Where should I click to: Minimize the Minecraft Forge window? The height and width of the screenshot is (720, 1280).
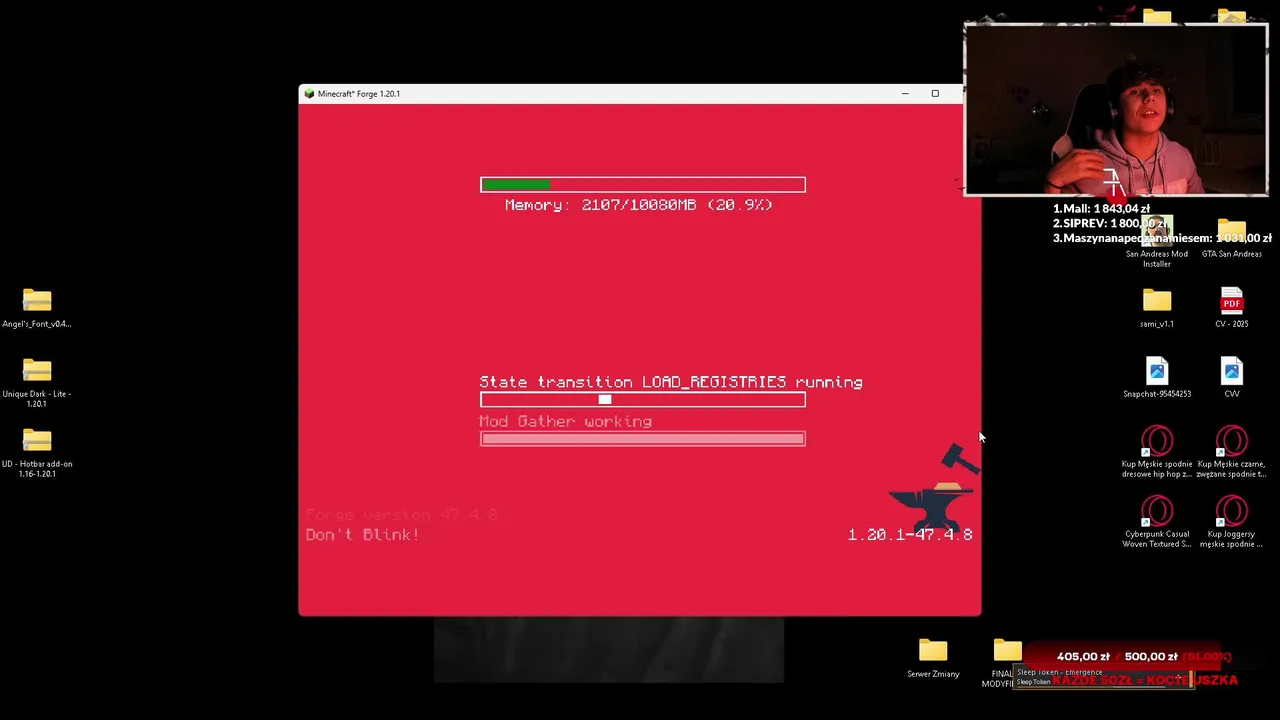click(905, 94)
